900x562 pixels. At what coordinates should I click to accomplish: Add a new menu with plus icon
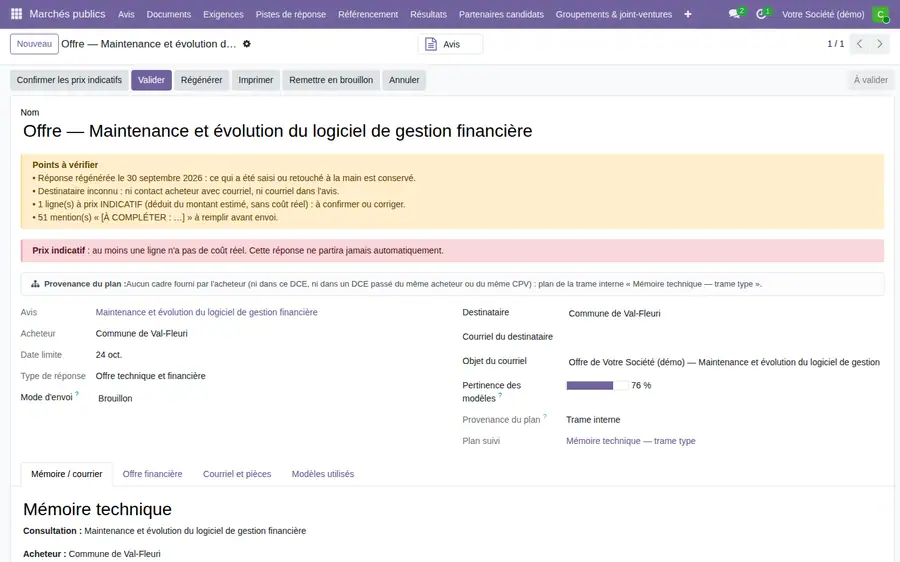coord(688,14)
